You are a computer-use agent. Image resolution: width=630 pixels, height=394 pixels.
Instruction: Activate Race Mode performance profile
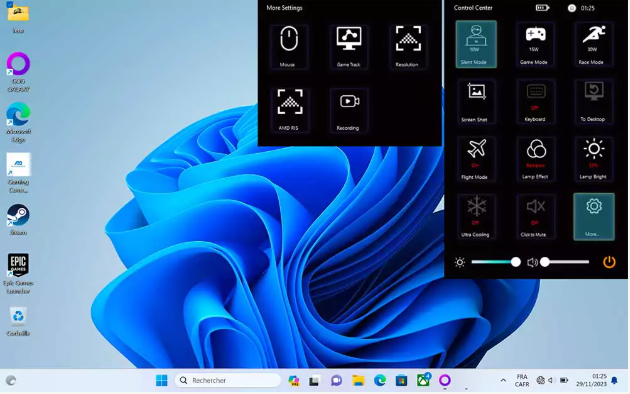pyautogui.click(x=593, y=44)
